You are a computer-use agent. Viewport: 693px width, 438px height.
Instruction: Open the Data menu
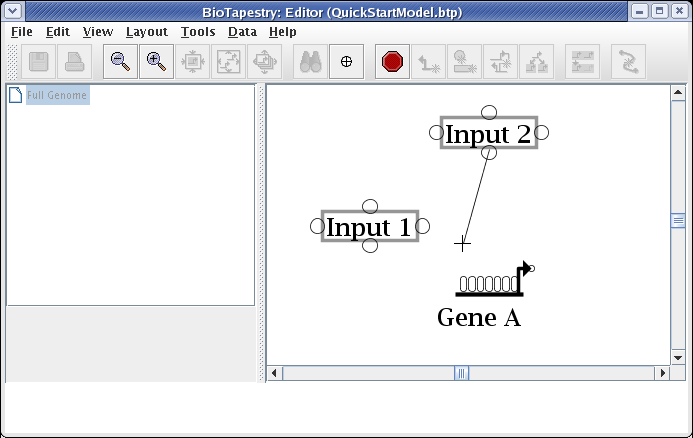(x=242, y=31)
